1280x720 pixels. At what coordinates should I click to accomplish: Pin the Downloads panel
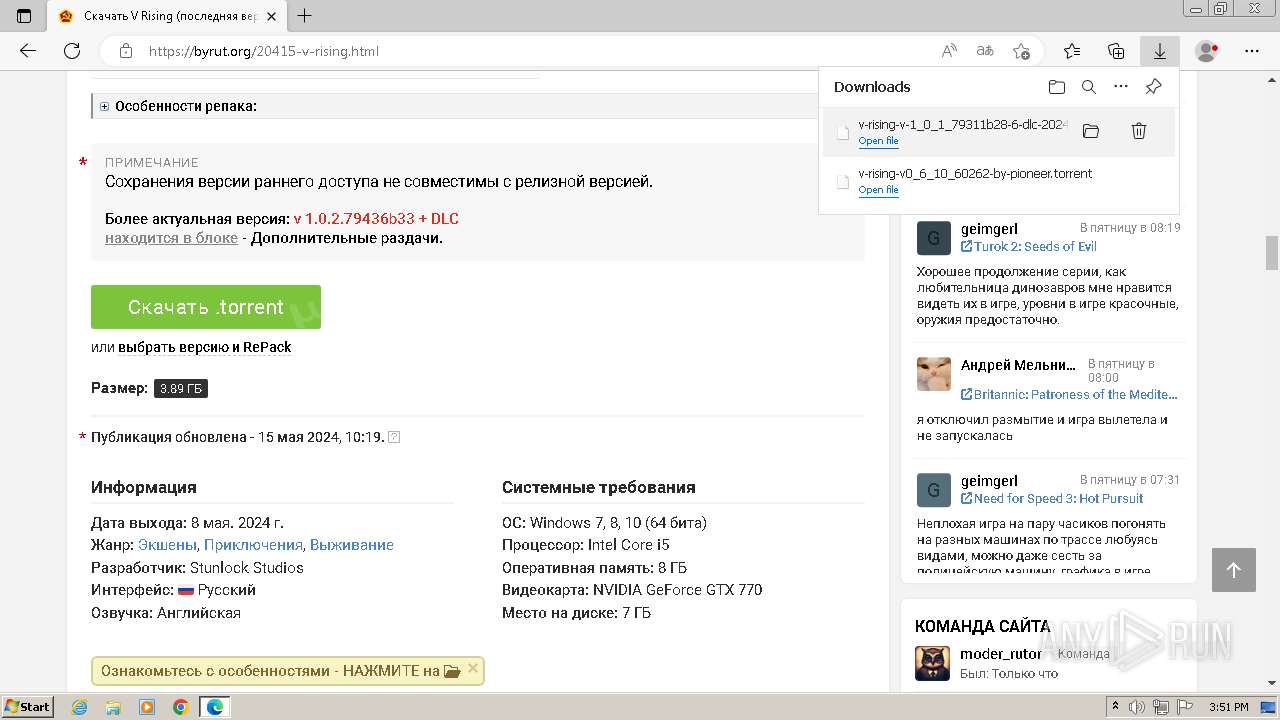point(1153,87)
